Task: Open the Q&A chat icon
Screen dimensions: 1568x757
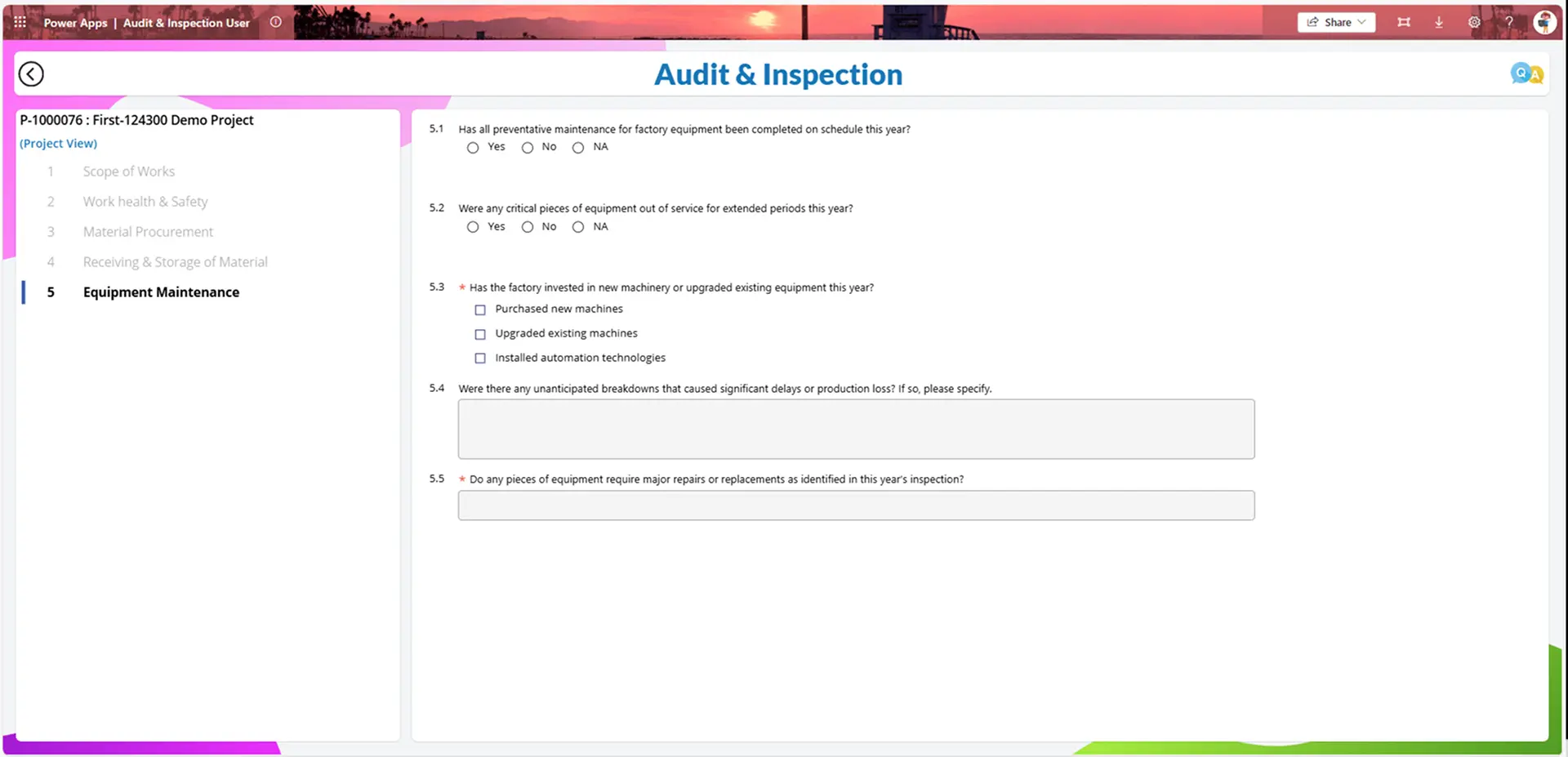Action: (x=1526, y=74)
